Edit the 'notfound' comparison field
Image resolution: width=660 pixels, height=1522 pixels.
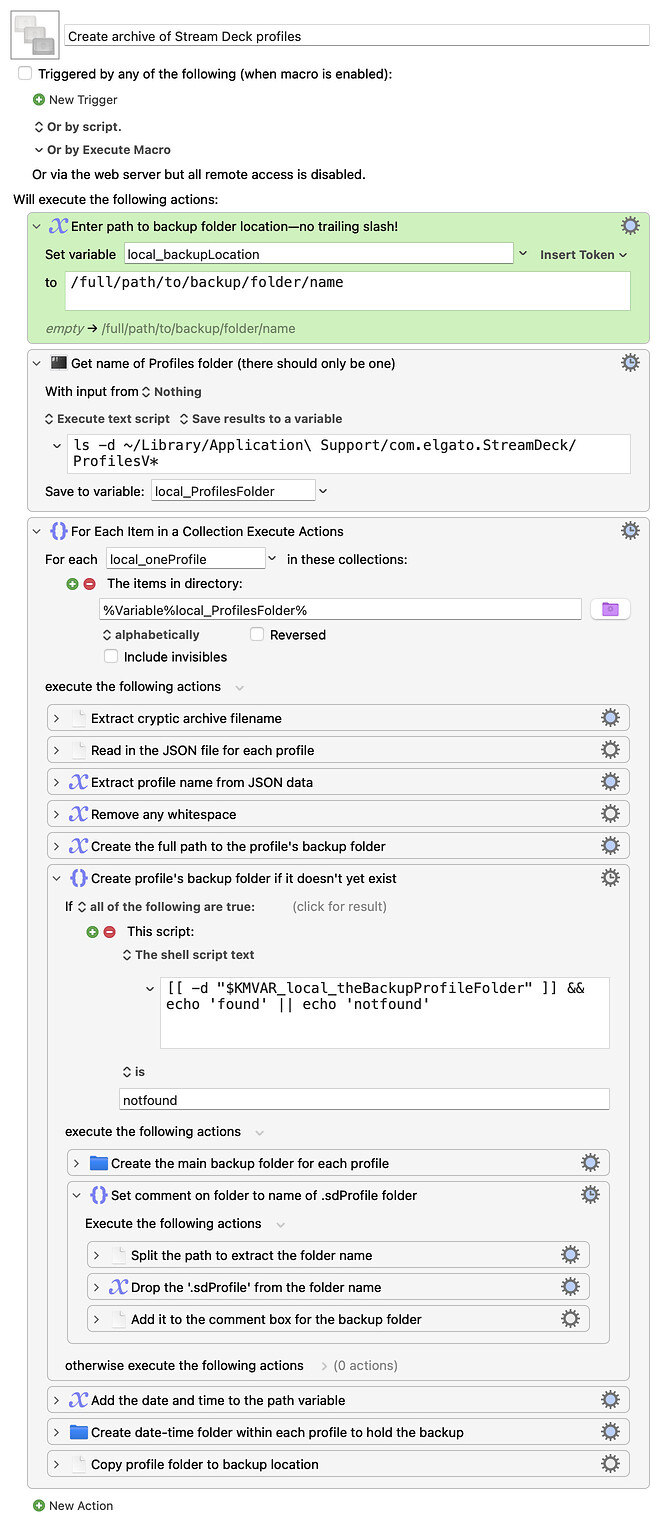[364, 1100]
